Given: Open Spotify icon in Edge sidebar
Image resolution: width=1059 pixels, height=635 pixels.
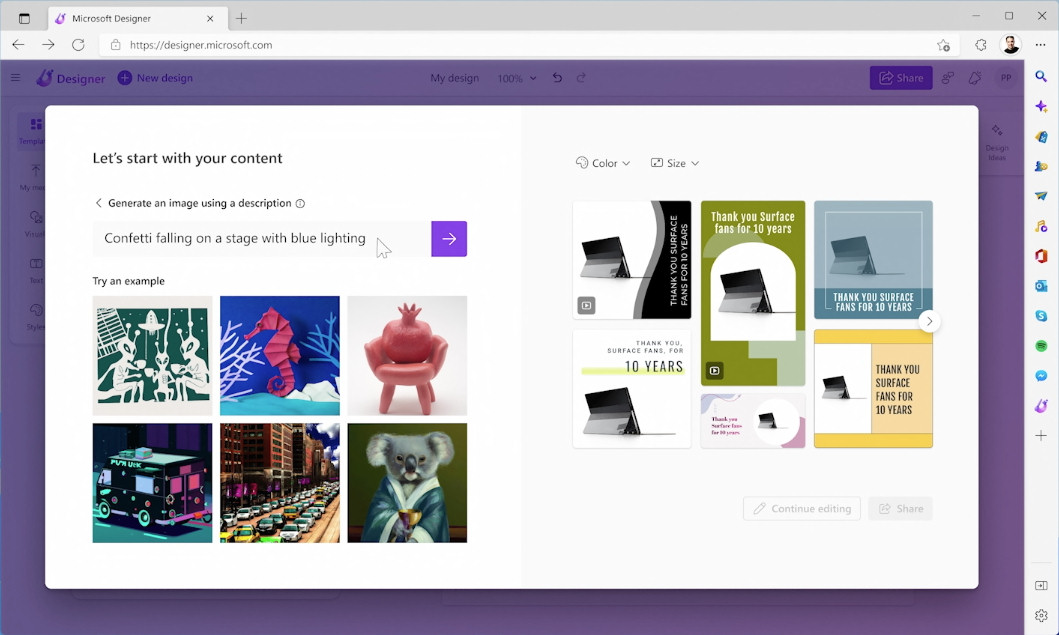Looking at the screenshot, I should [x=1041, y=346].
